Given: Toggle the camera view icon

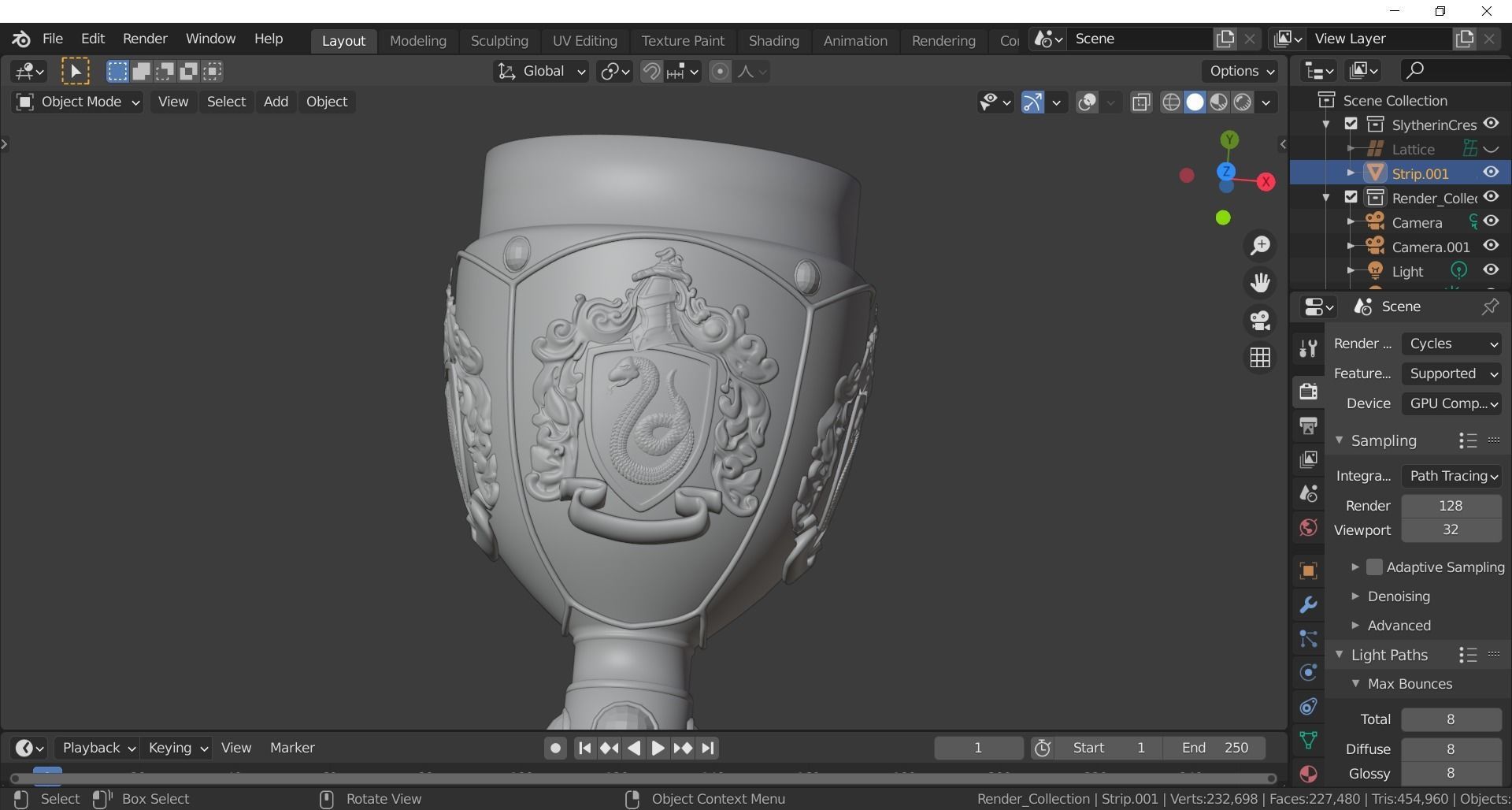Looking at the screenshot, I should (x=1261, y=321).
